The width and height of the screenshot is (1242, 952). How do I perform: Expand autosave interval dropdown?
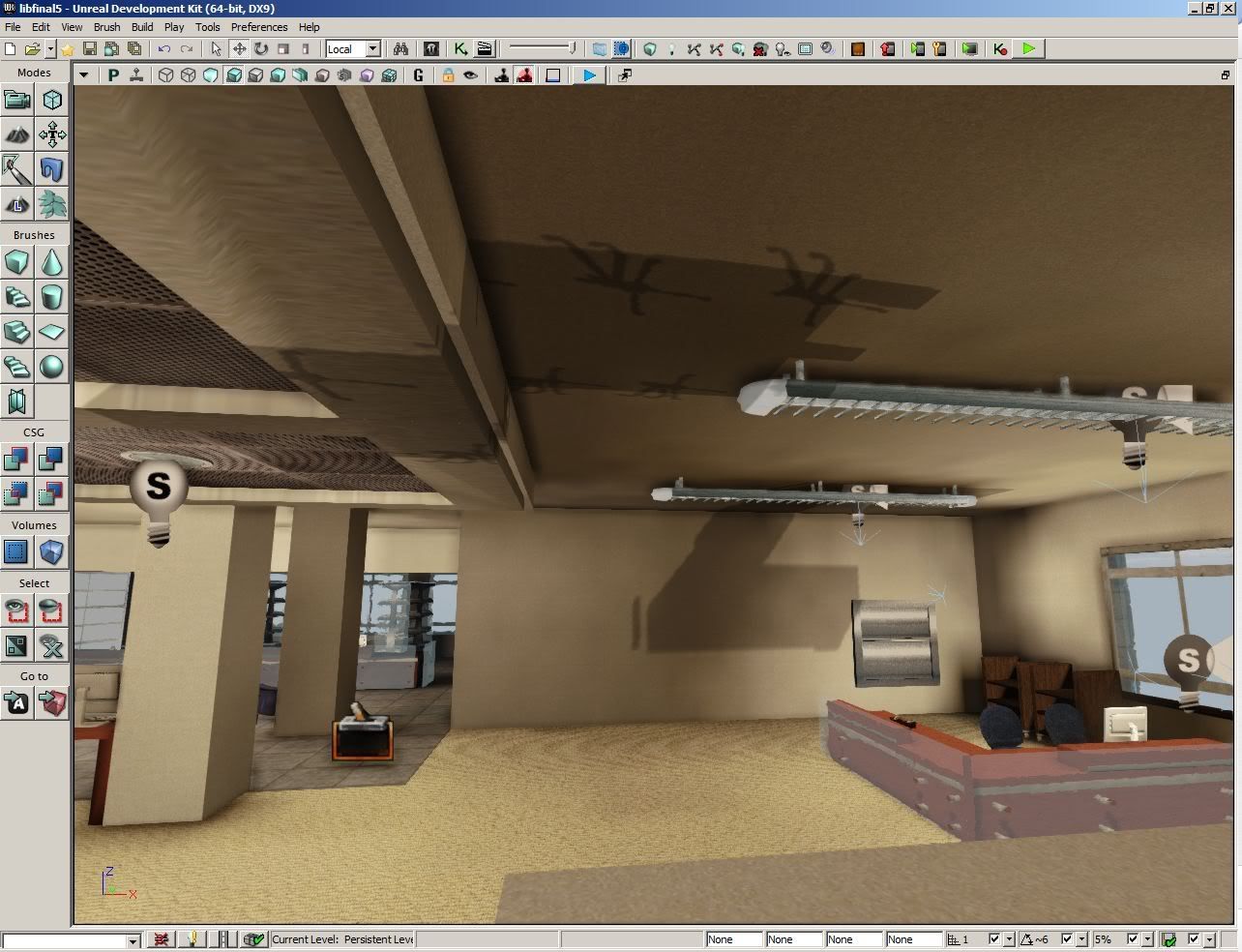(x=1208, y=938)
